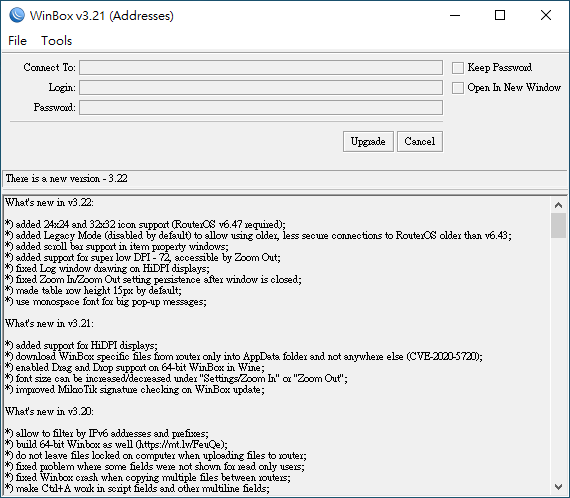Image resolution: width=570 pixels, height=498 pixels.
Task: Open the File menu
Action: click(x=17, y=41)
